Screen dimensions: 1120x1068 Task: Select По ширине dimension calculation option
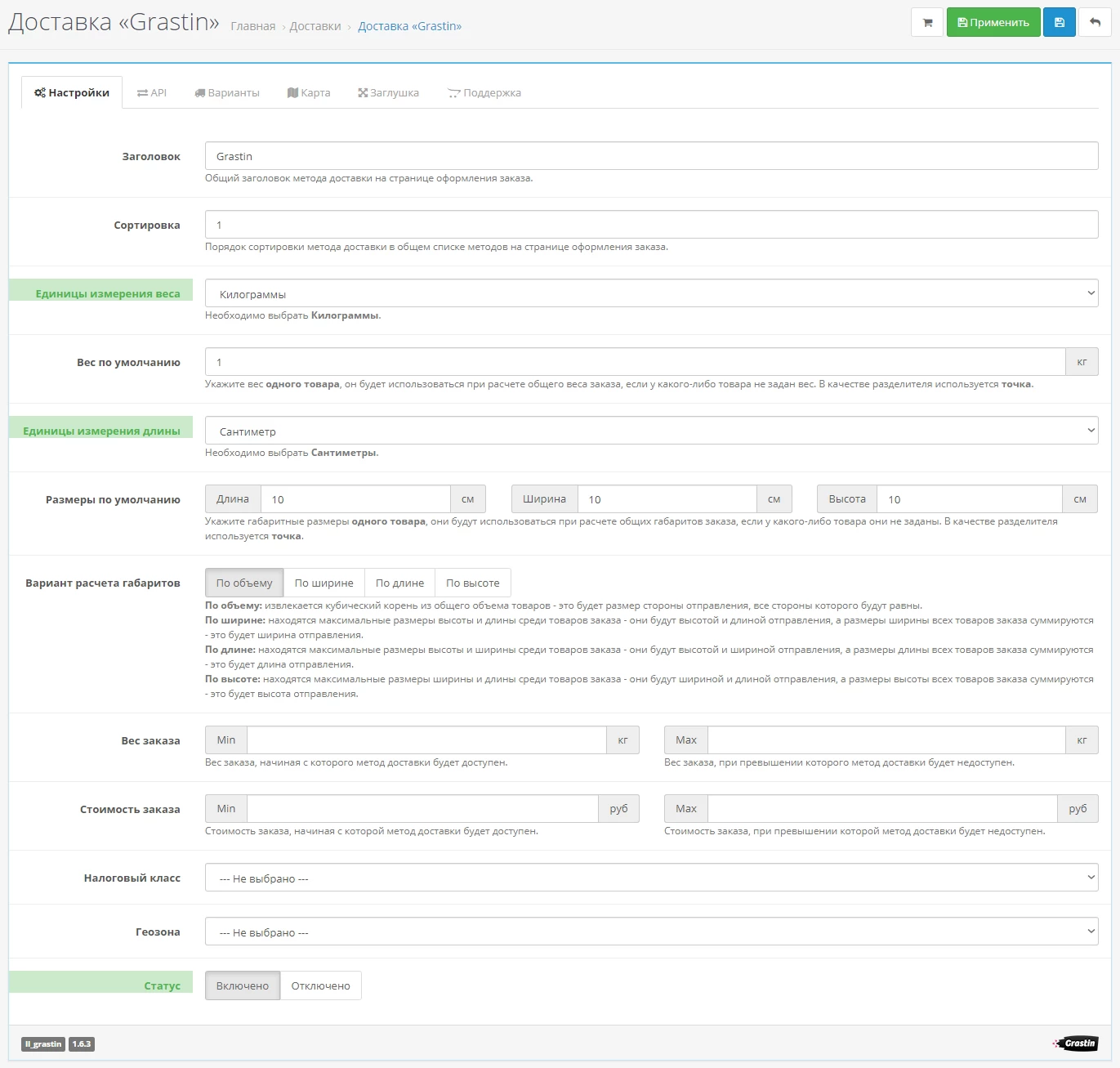click(324, 583)
